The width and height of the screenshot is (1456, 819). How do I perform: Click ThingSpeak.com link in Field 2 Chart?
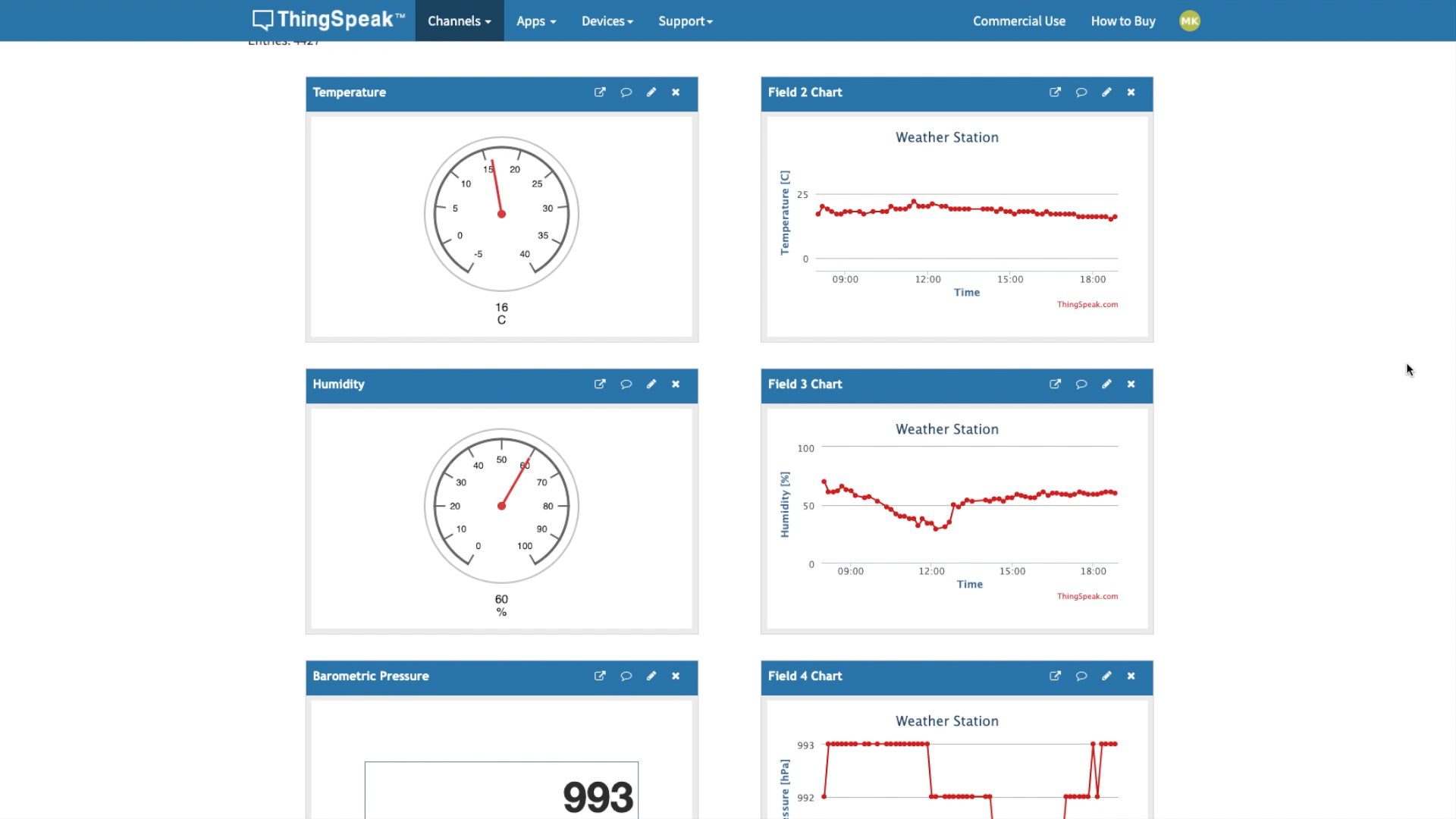pyautogui.click(x=1087, y=305)
